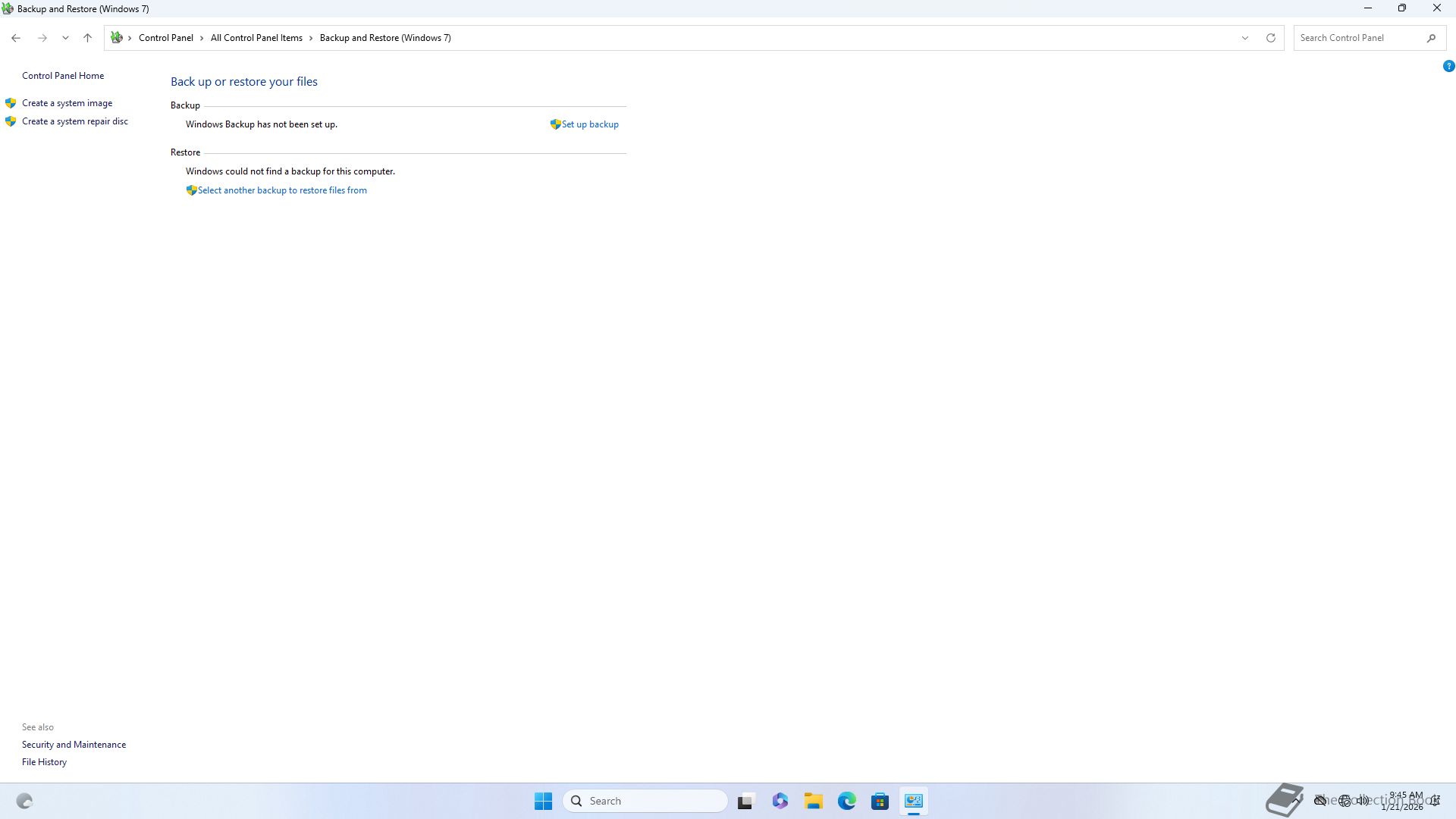Click the Search Control Panel field
Image resolution: width=1456 pixels, height=819 pixels.
point(1359,38)
